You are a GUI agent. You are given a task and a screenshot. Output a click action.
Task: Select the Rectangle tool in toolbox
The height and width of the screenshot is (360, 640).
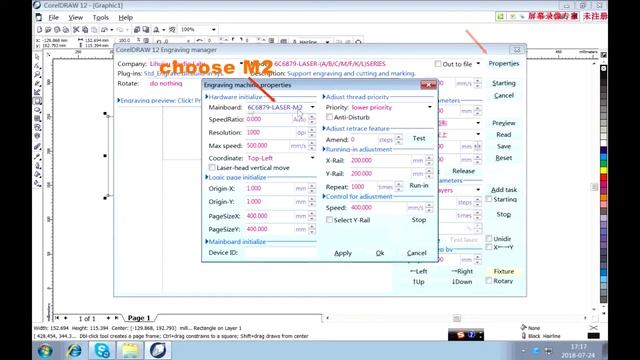[x=38, y=101]
